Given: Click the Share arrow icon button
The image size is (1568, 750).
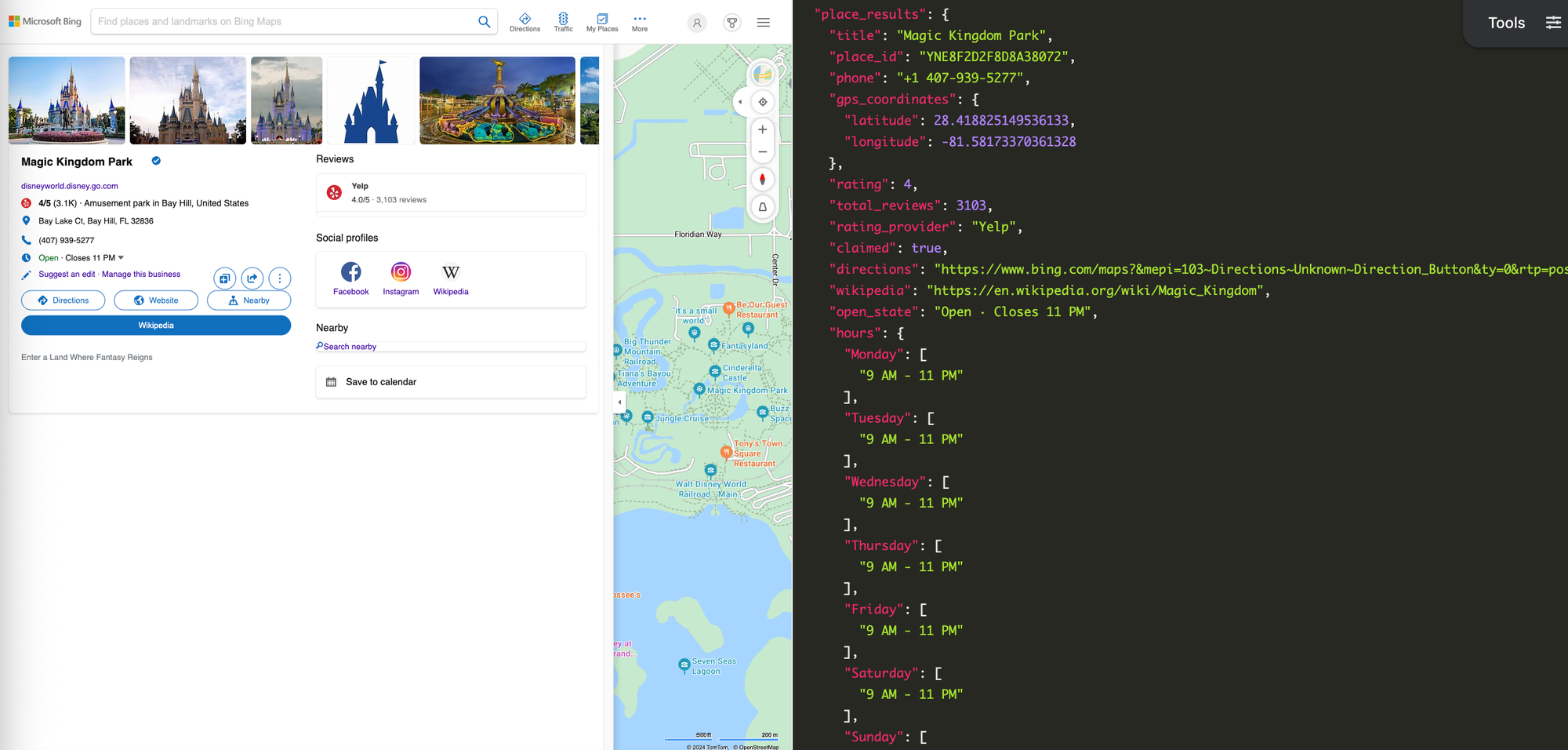Looking at the screenshot, I should pyautogui.click(x=252, y=279).
